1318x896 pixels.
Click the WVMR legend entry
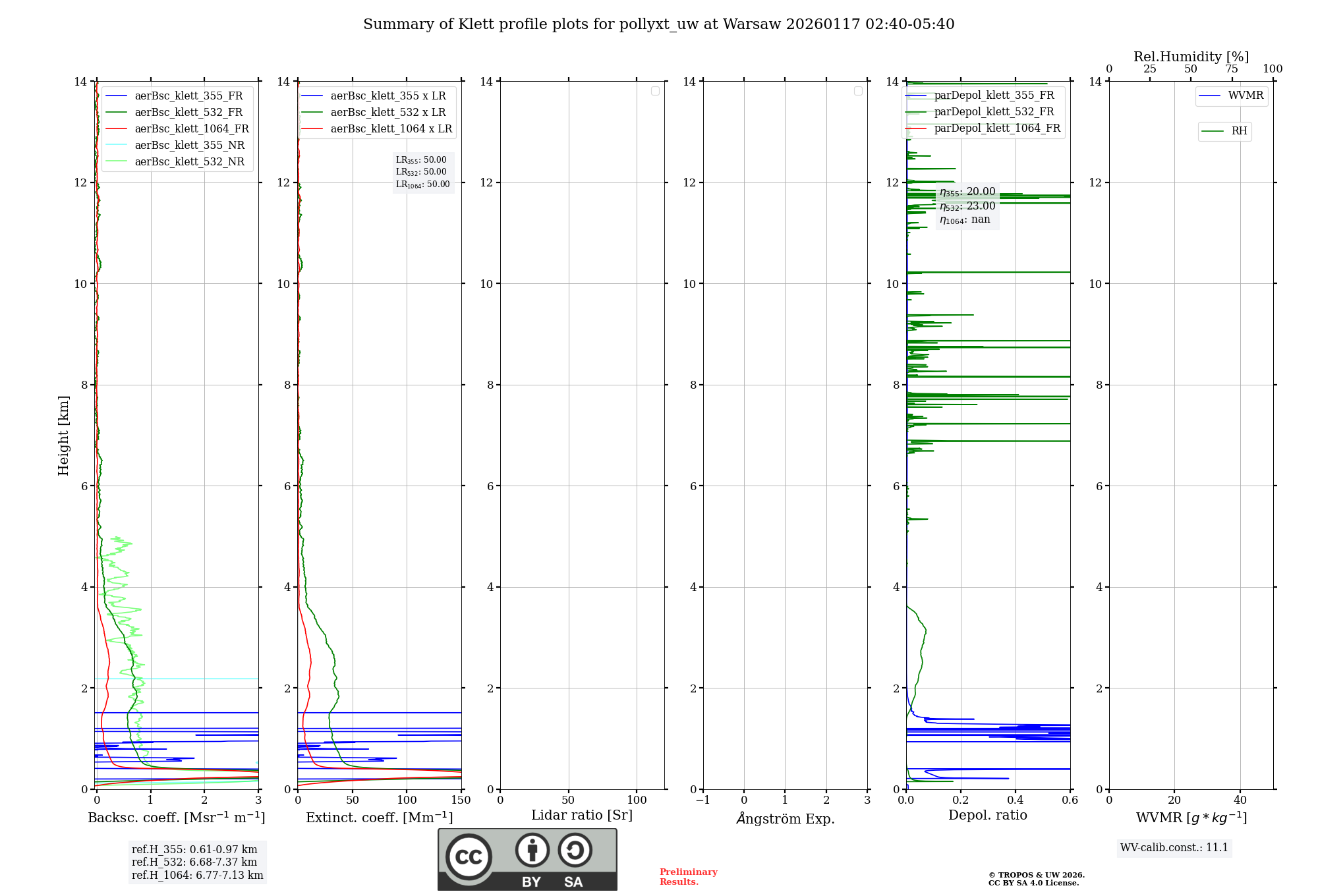tap(1245, 96)
